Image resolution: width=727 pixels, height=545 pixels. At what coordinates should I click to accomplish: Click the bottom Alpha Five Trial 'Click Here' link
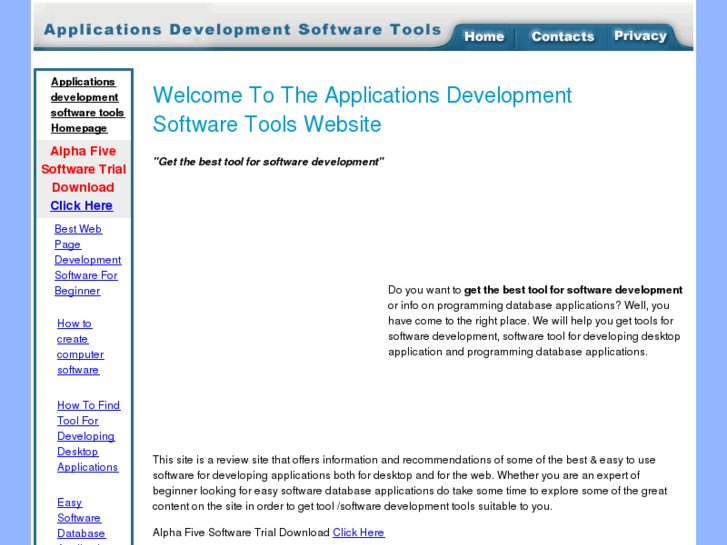pyautogui.click(x=358, y=532)
